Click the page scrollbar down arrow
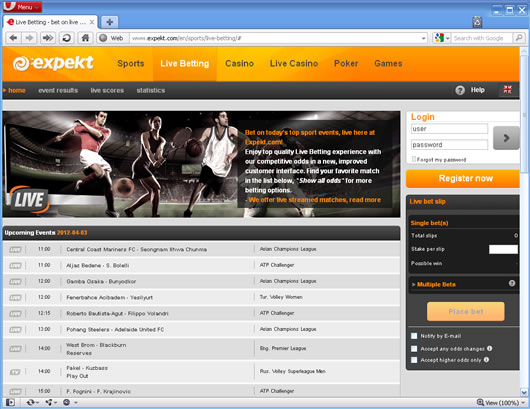Image resolution: width=530 pixels, height=409 pixels. coord(524,392)
